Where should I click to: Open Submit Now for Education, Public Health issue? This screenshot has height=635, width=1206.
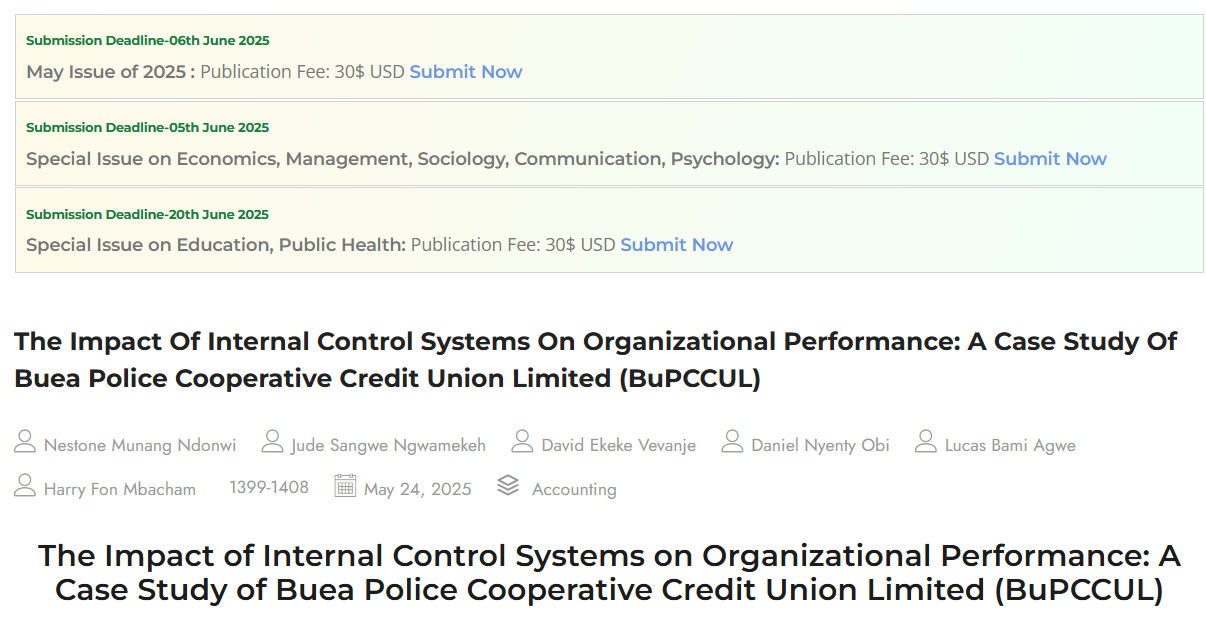tap(677, 245)
